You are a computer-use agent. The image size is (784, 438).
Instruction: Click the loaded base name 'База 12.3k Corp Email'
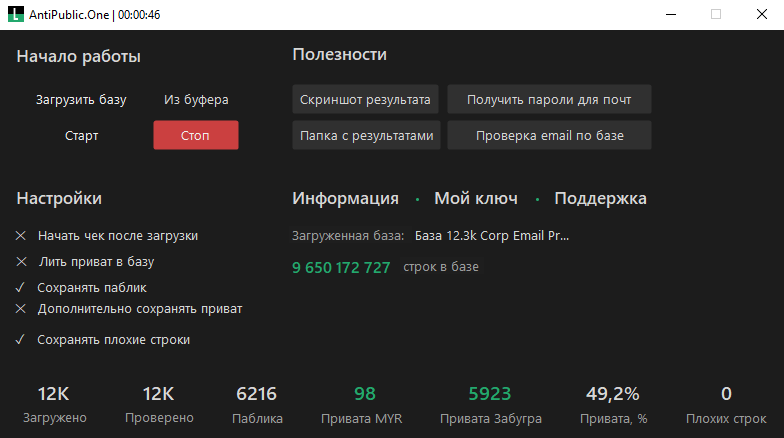pyautogui.click(x=491, y=236)
